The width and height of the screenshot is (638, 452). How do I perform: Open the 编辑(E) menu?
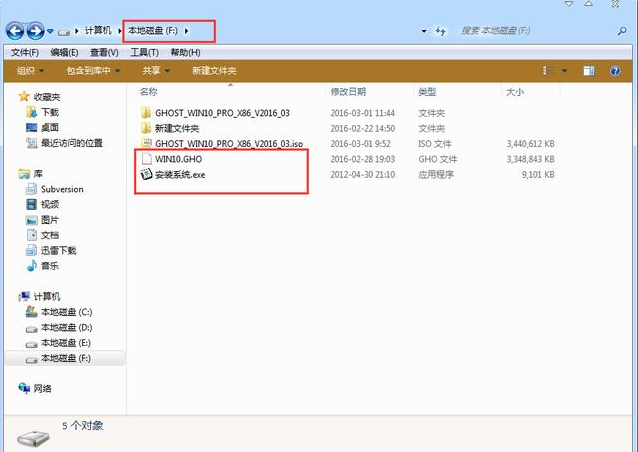point(64,52)
